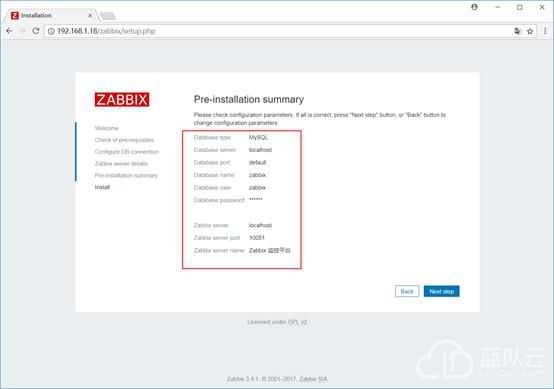This screenshot has height=389, width=554.
Task: Select Configure DB connection step
Action: [x=126, y=152]
